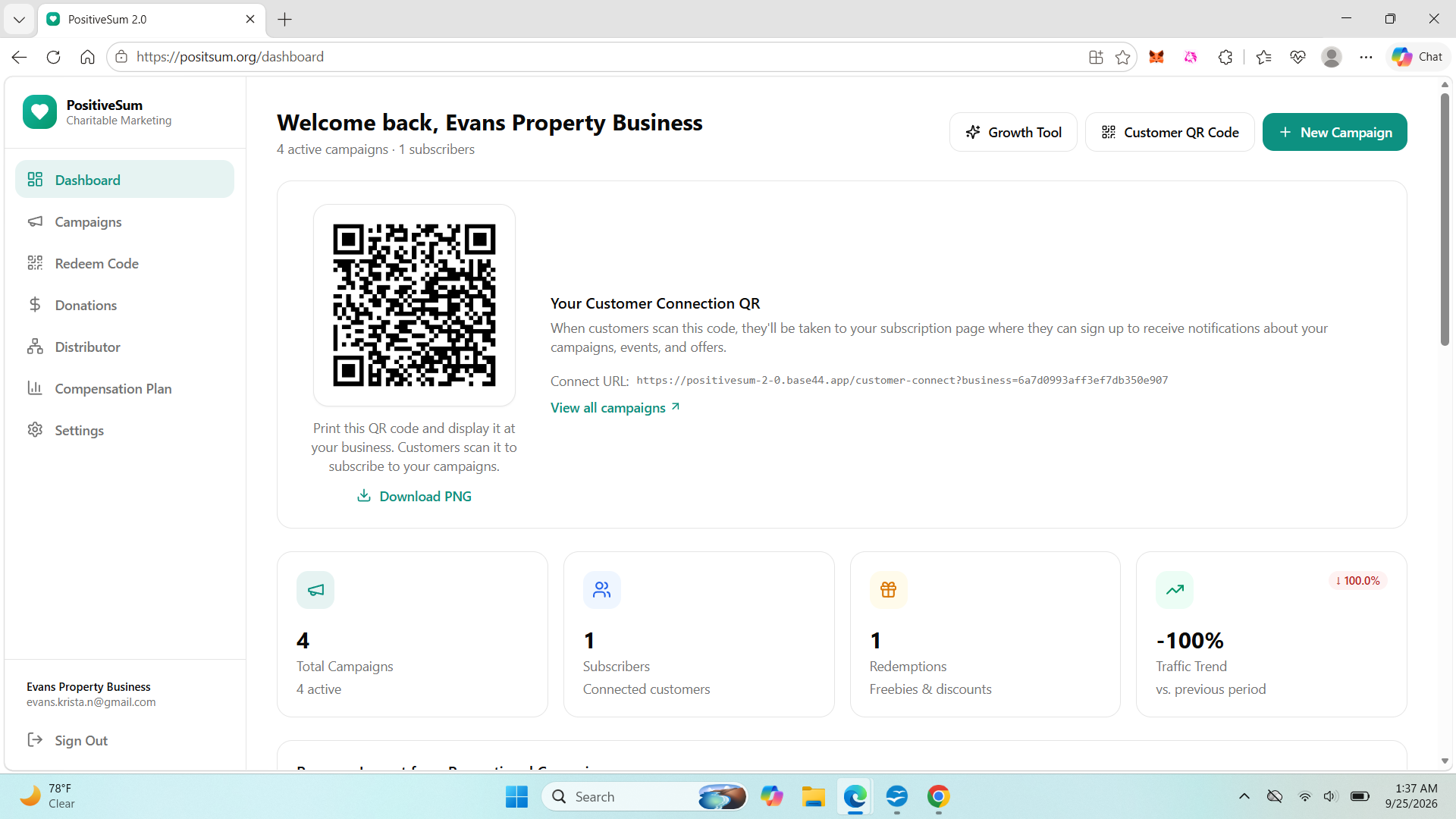
Task: Start a New Campaign
Action: pyautogui.click(x=1335, y=132)
